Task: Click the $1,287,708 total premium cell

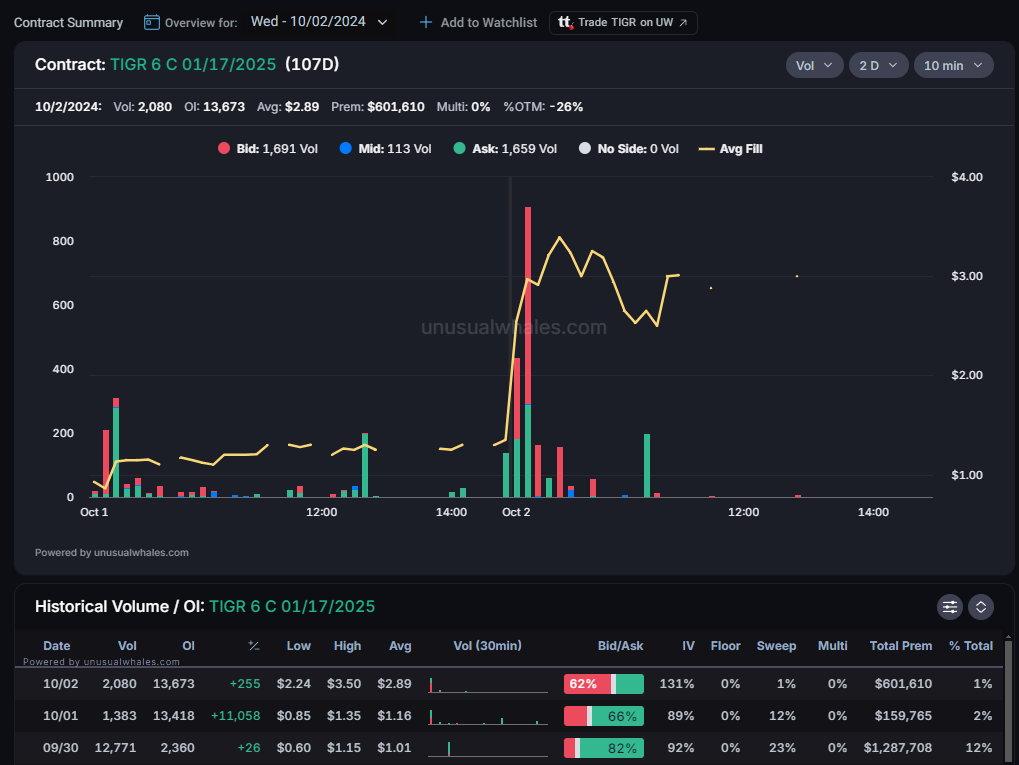Action: (897, 747)
